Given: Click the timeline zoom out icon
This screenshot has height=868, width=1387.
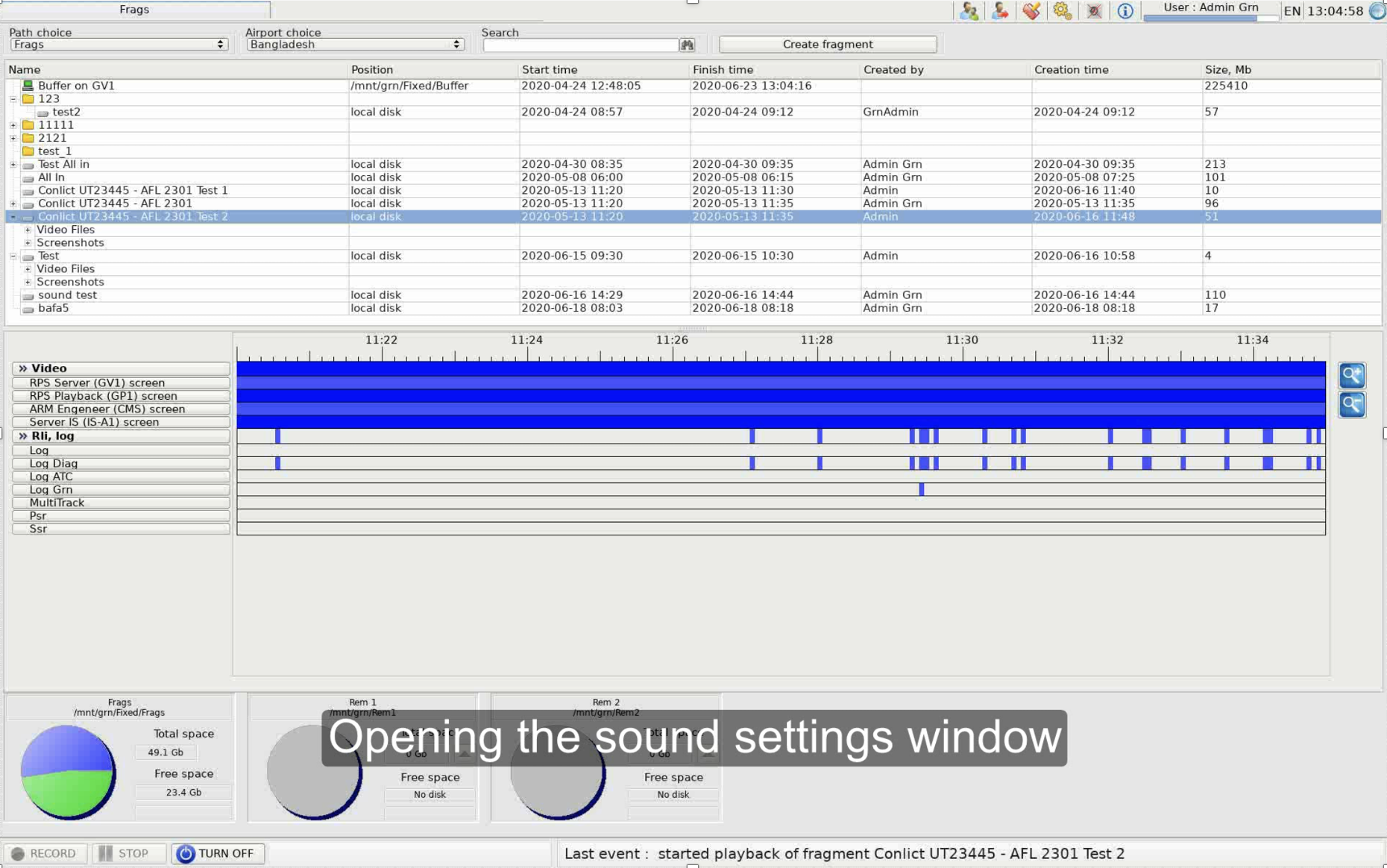Looking at the screenshot, I should 1351,405.
